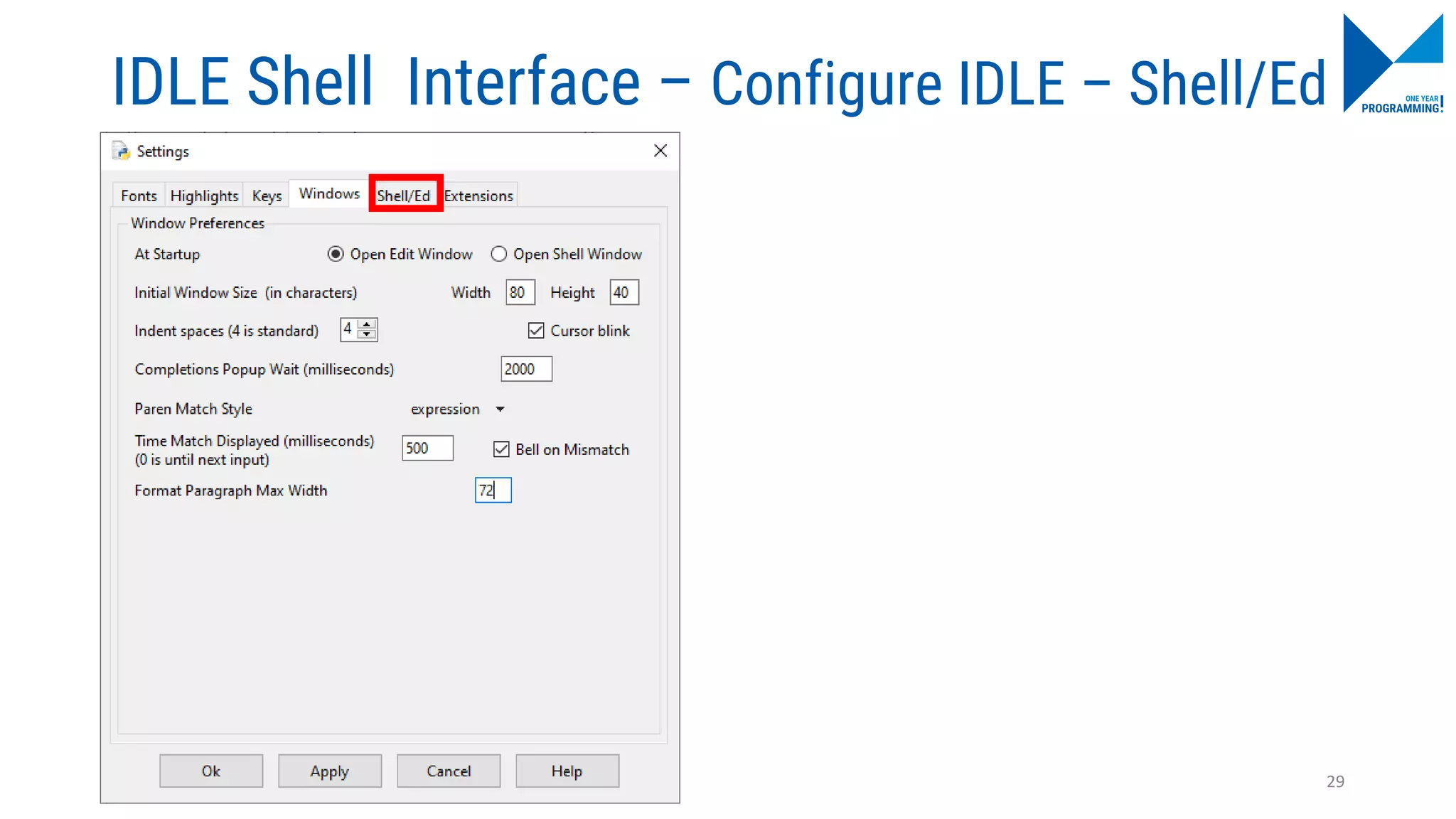Select the Keys tab
Viewport: 1456px width, 819px height.
pyautogui.click(x=267, y=196)
